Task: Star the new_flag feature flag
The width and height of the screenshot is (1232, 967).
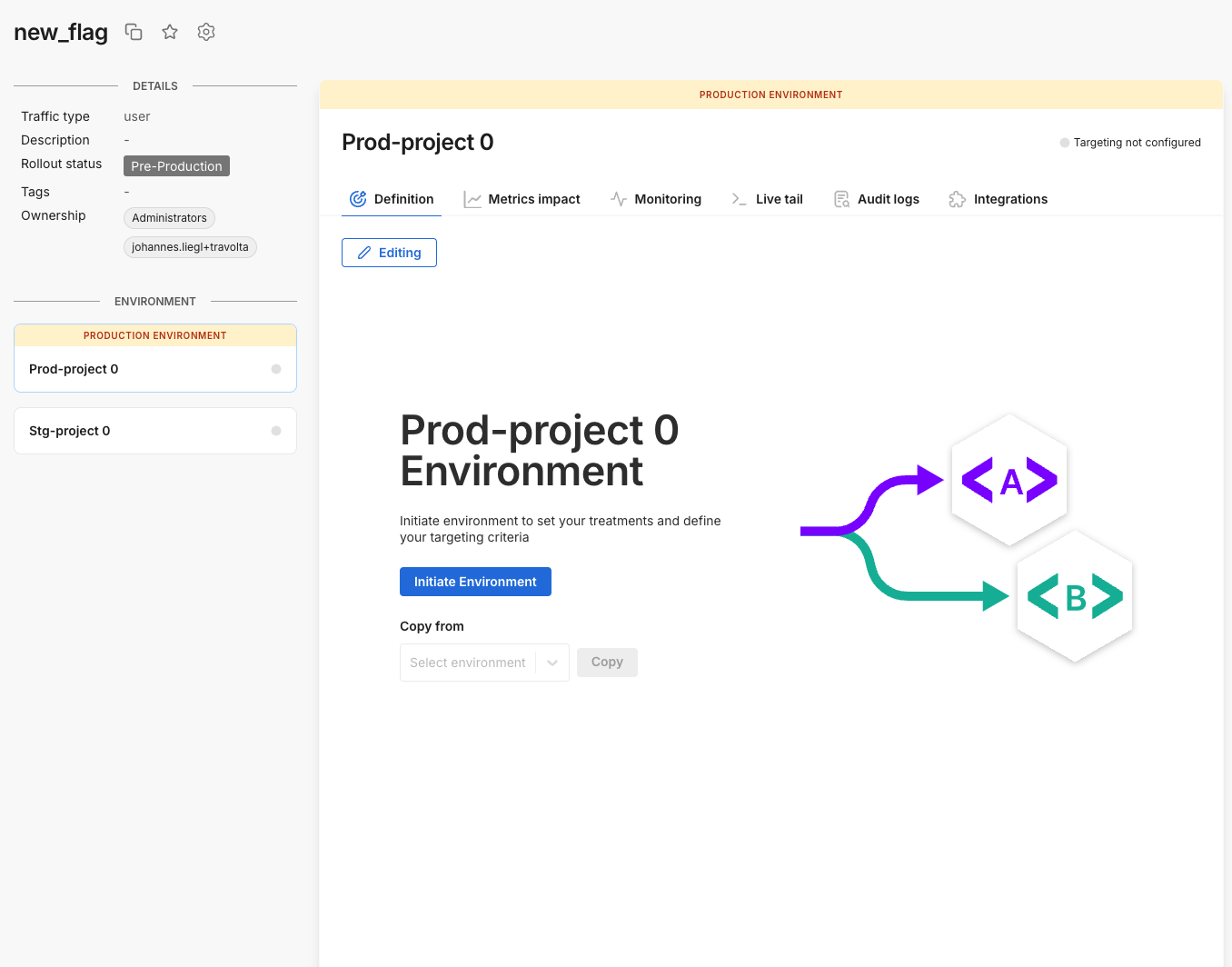Action: click(x=170, y=32)
